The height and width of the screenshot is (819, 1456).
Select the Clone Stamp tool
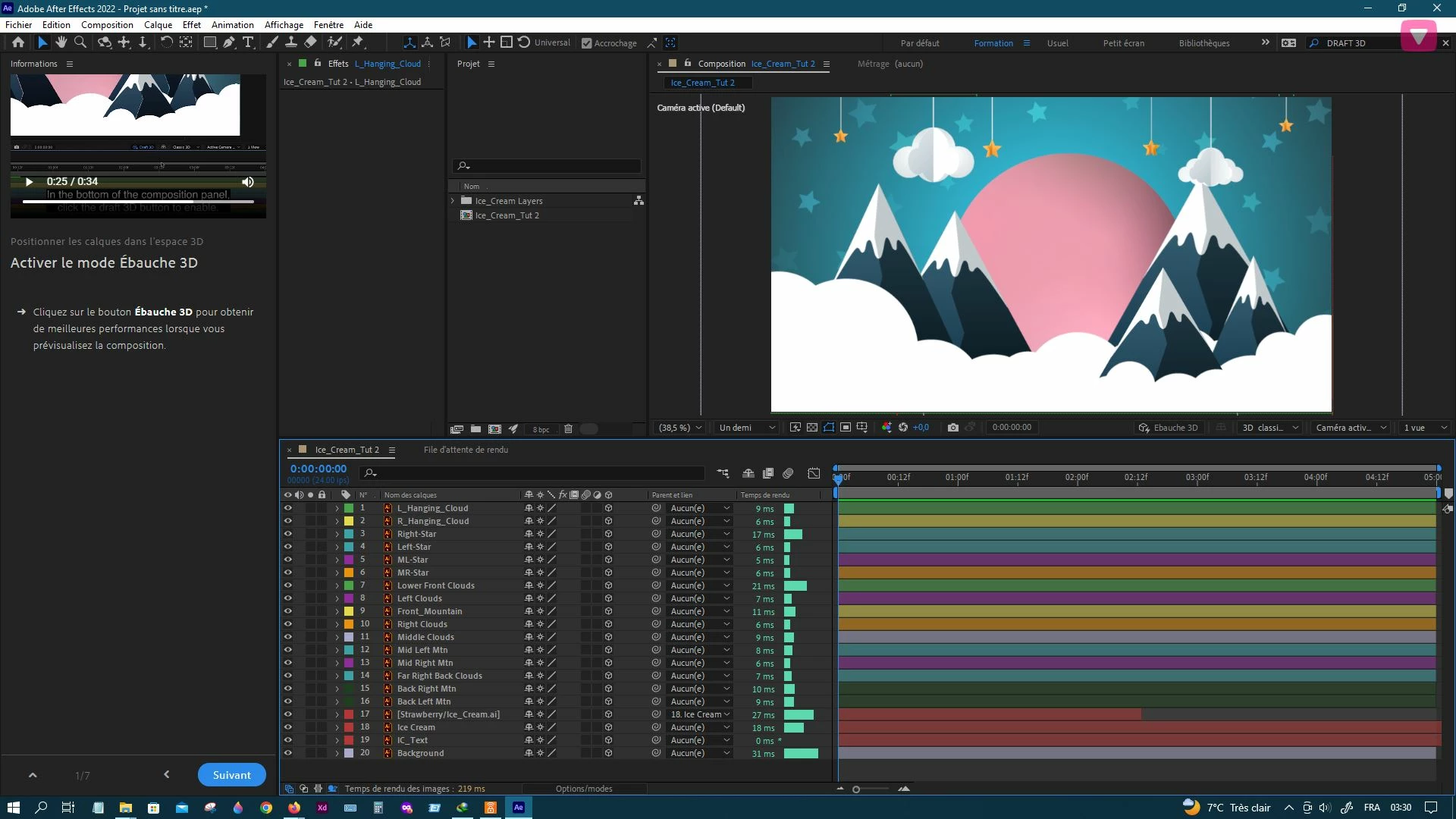point(290,42)
